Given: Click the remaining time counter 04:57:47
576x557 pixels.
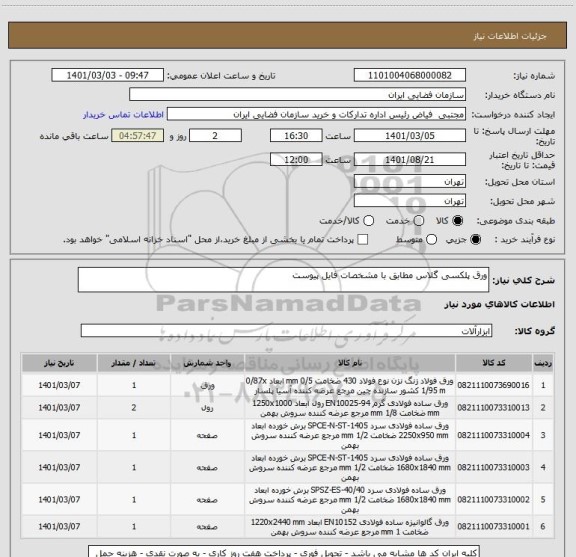Looking at the screenshot, I should click(138, 136).
